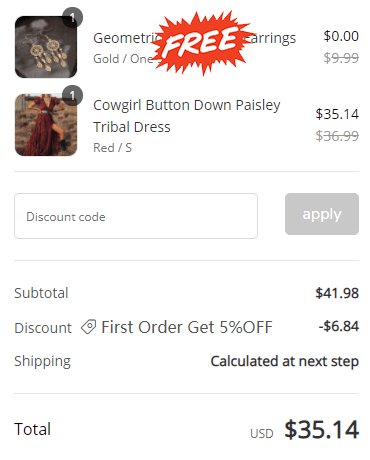Click the $35.14 dress price
This screenshot has height=460, width=370.
[337, 114]
